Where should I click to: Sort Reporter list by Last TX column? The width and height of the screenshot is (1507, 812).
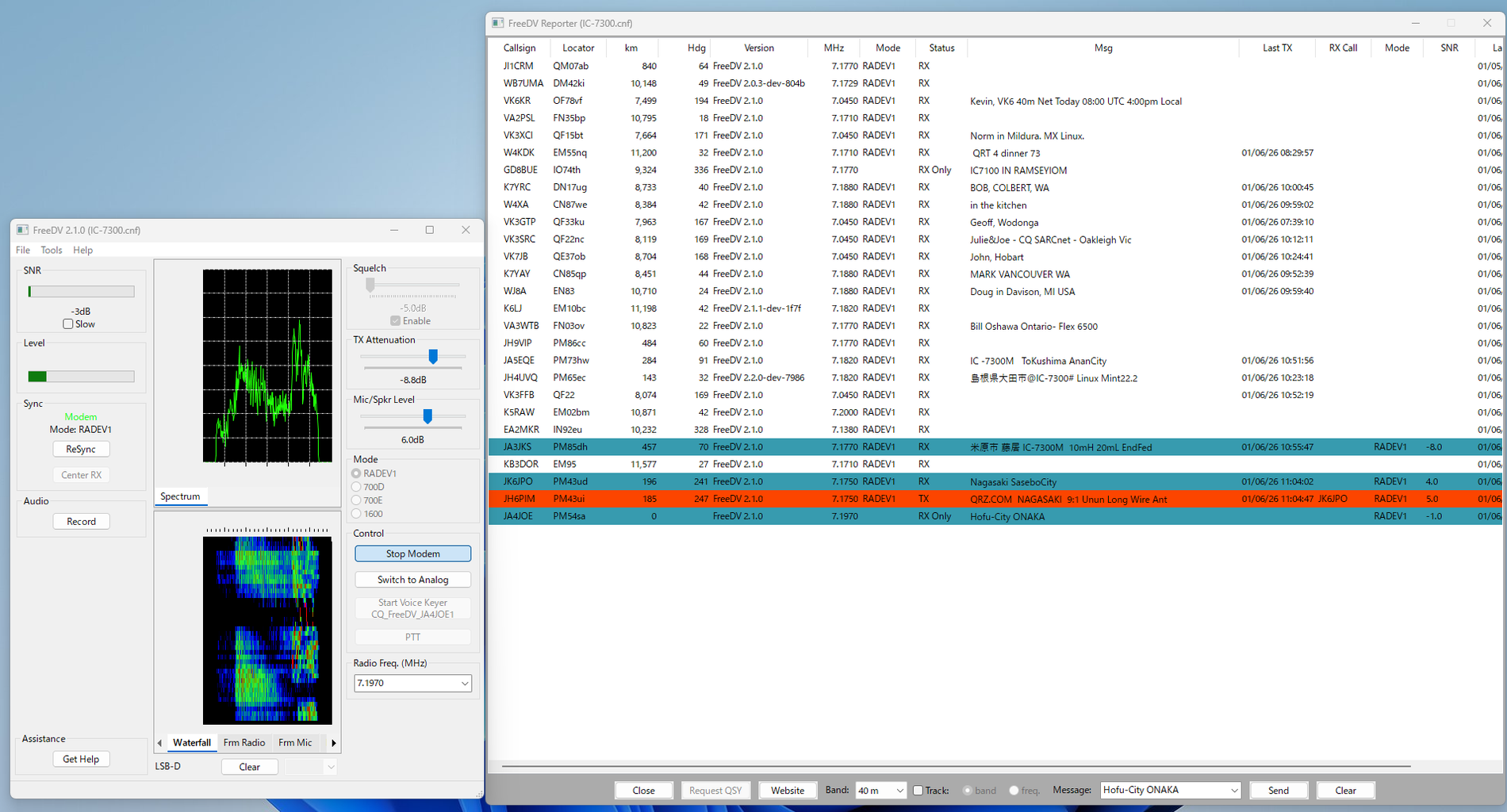(x=1277, y=48)
